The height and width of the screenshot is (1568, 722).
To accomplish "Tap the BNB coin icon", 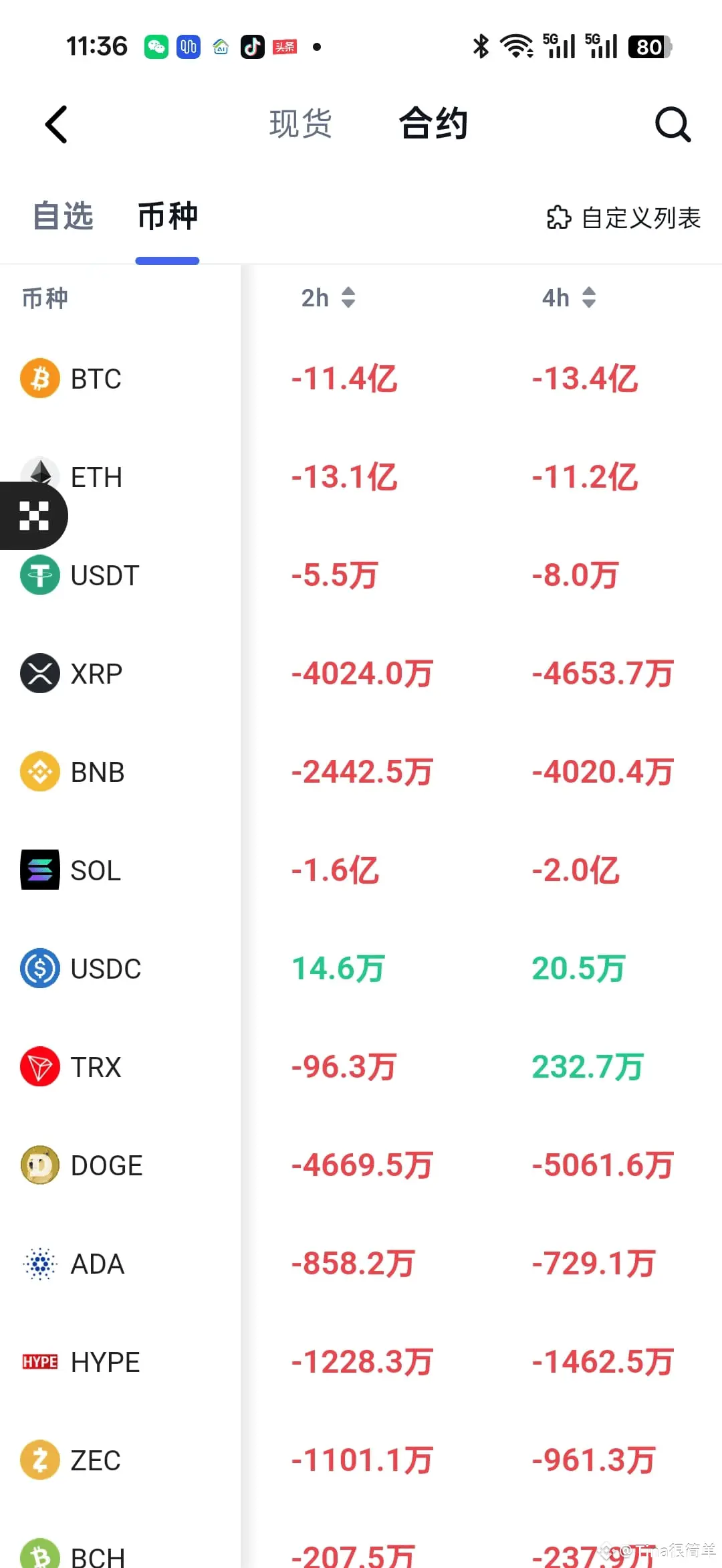I will 40,771.
